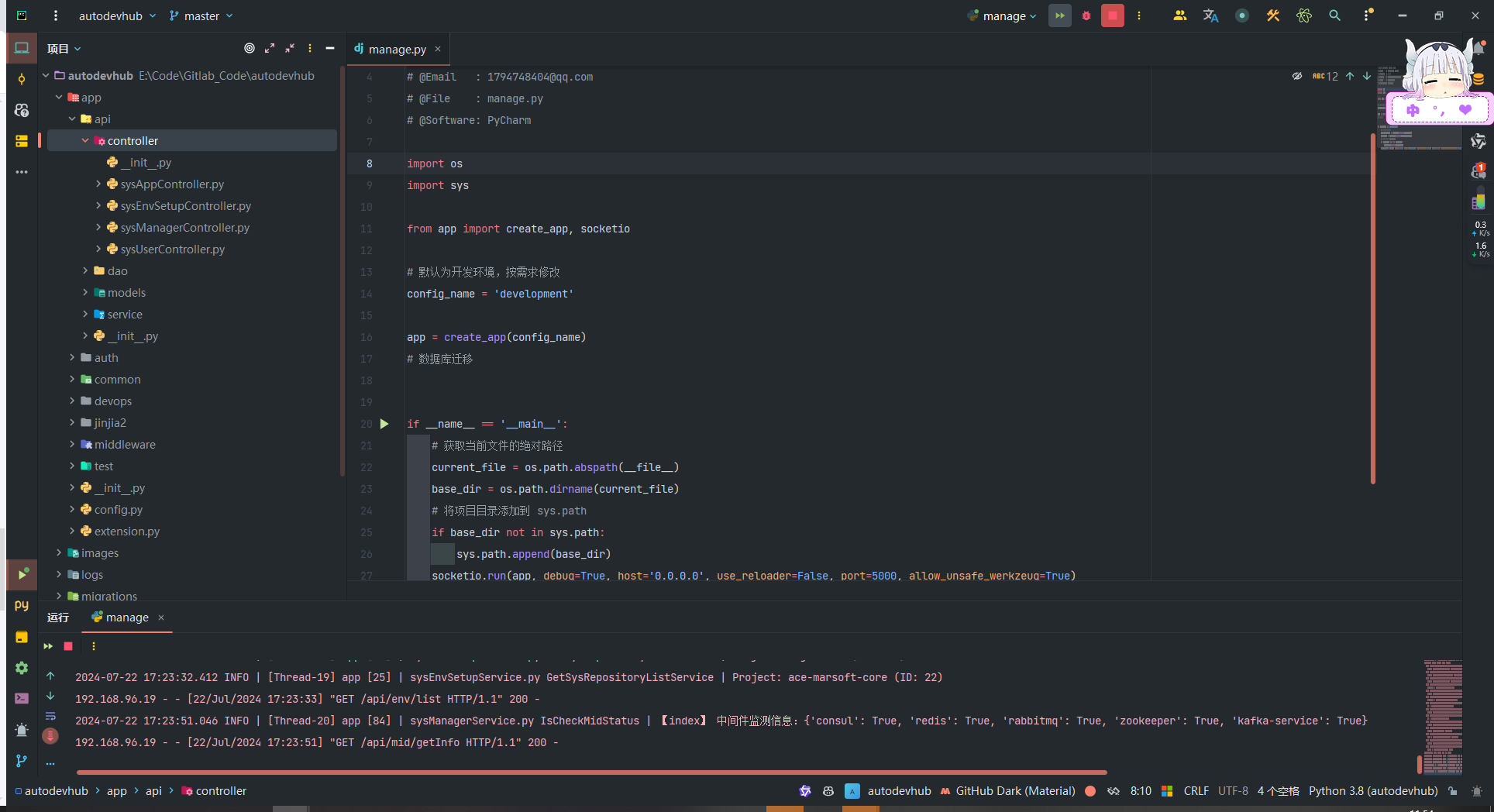Jump to the previous highlighted problem arrow
Viewport: 1494px width, 812px height.
(1350, 76)
